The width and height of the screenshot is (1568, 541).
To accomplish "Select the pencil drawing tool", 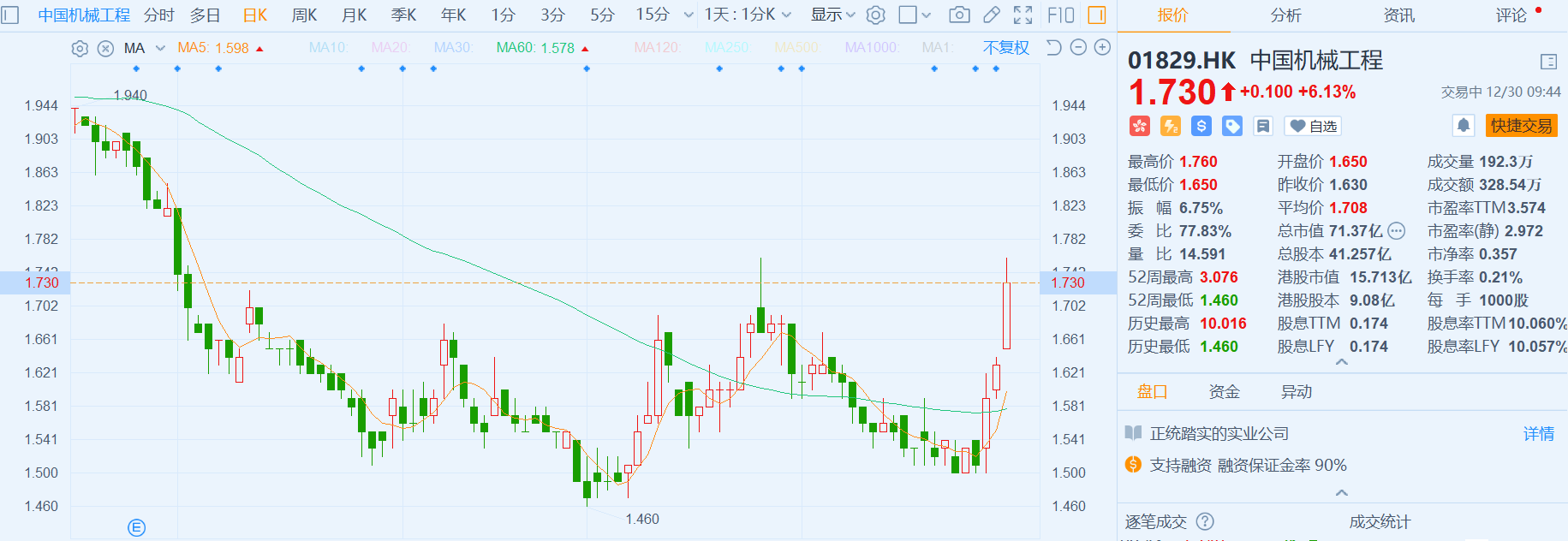I will [x=992, y=15].
